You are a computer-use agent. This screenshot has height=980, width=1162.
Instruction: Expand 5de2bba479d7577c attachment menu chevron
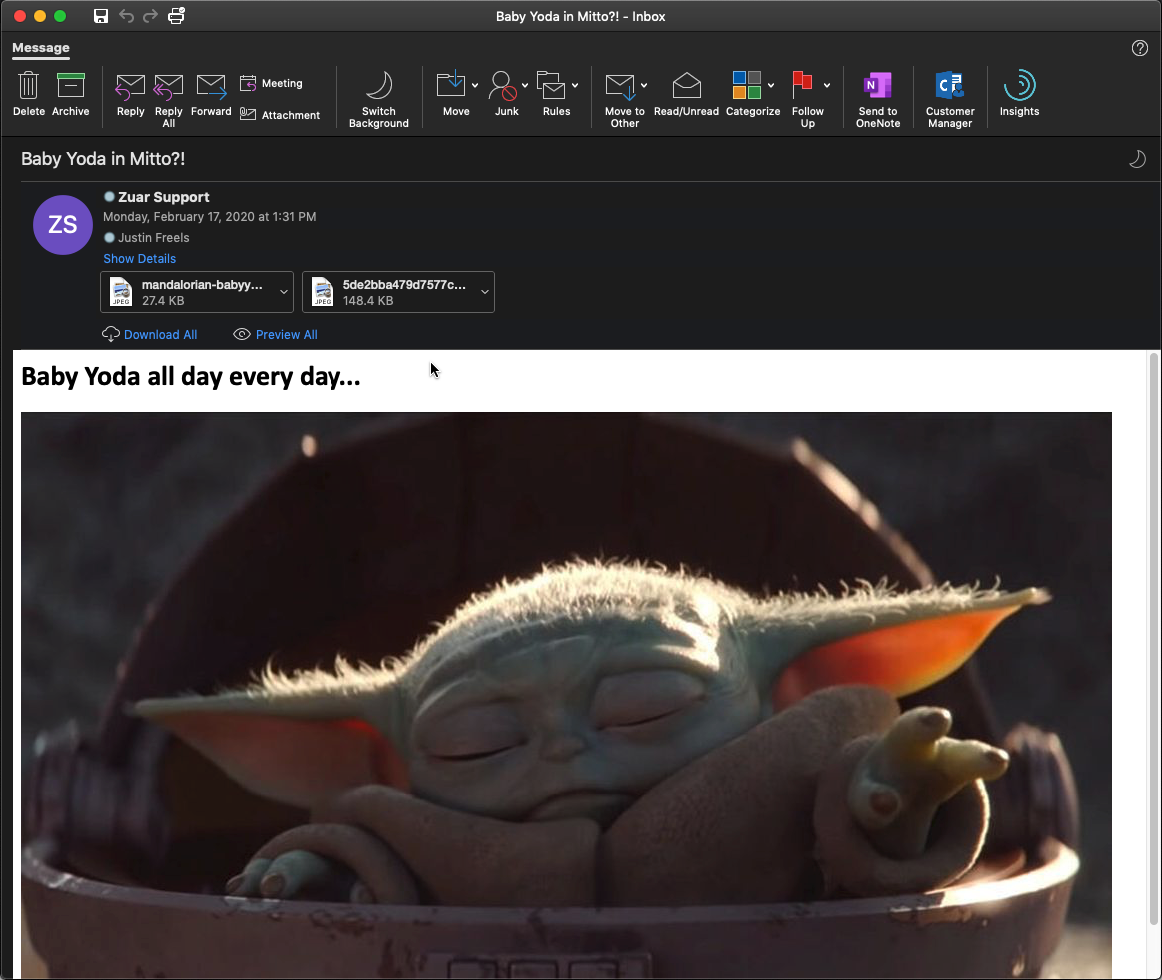(x=485, y=292)
